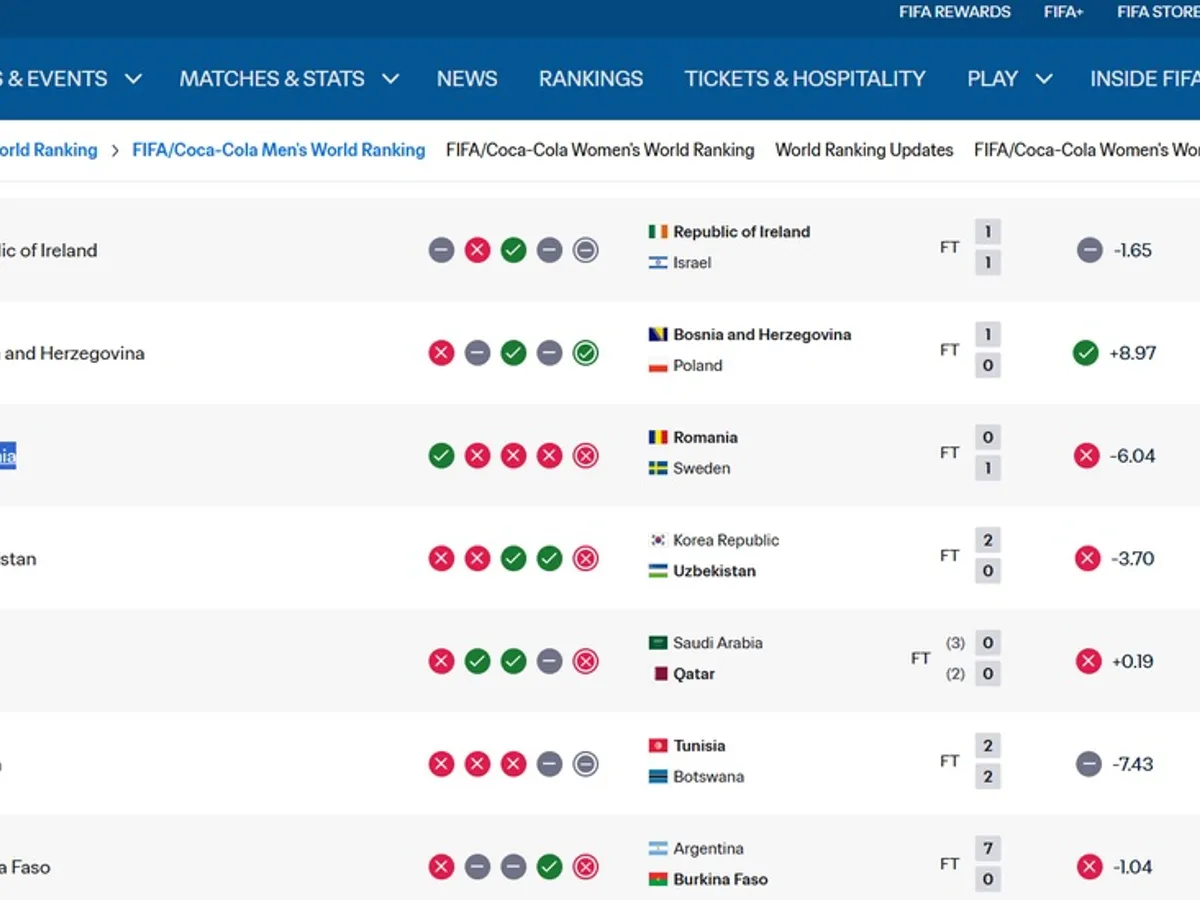This screenshot has width=1200, height=900.
Task: Click the green check icon beside +8.97
Action: 1085,353
